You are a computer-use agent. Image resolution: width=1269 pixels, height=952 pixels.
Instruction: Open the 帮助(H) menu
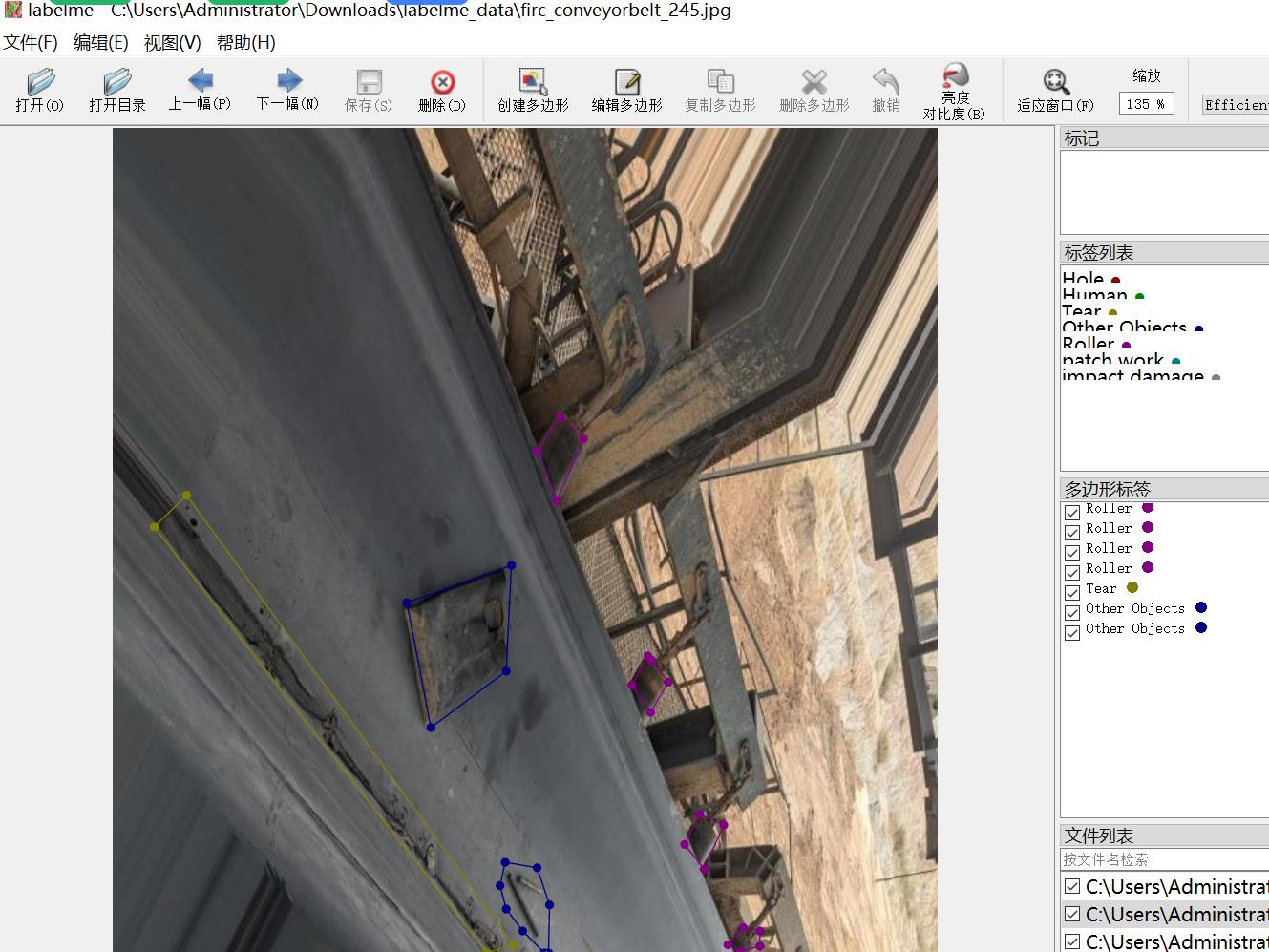pyautogui.click(x=245, y=42)
